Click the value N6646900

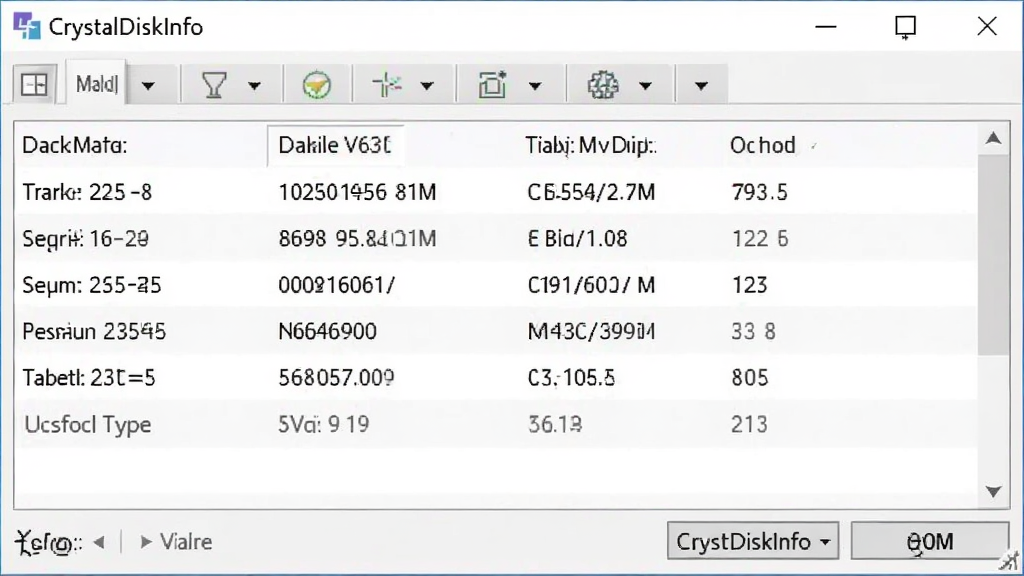click(x=328, y=331)
